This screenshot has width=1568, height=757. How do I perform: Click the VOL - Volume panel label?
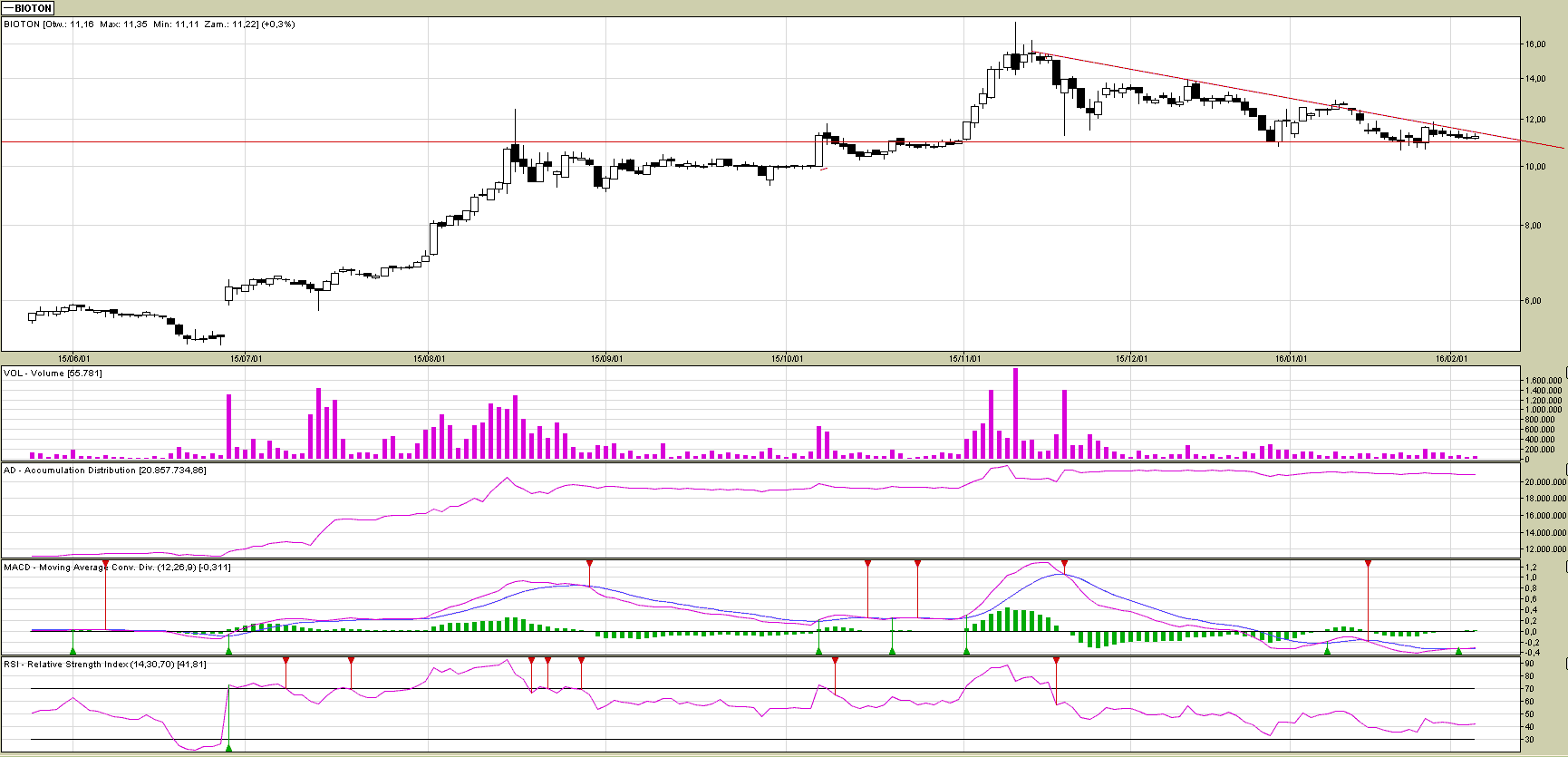coord(53,374)
